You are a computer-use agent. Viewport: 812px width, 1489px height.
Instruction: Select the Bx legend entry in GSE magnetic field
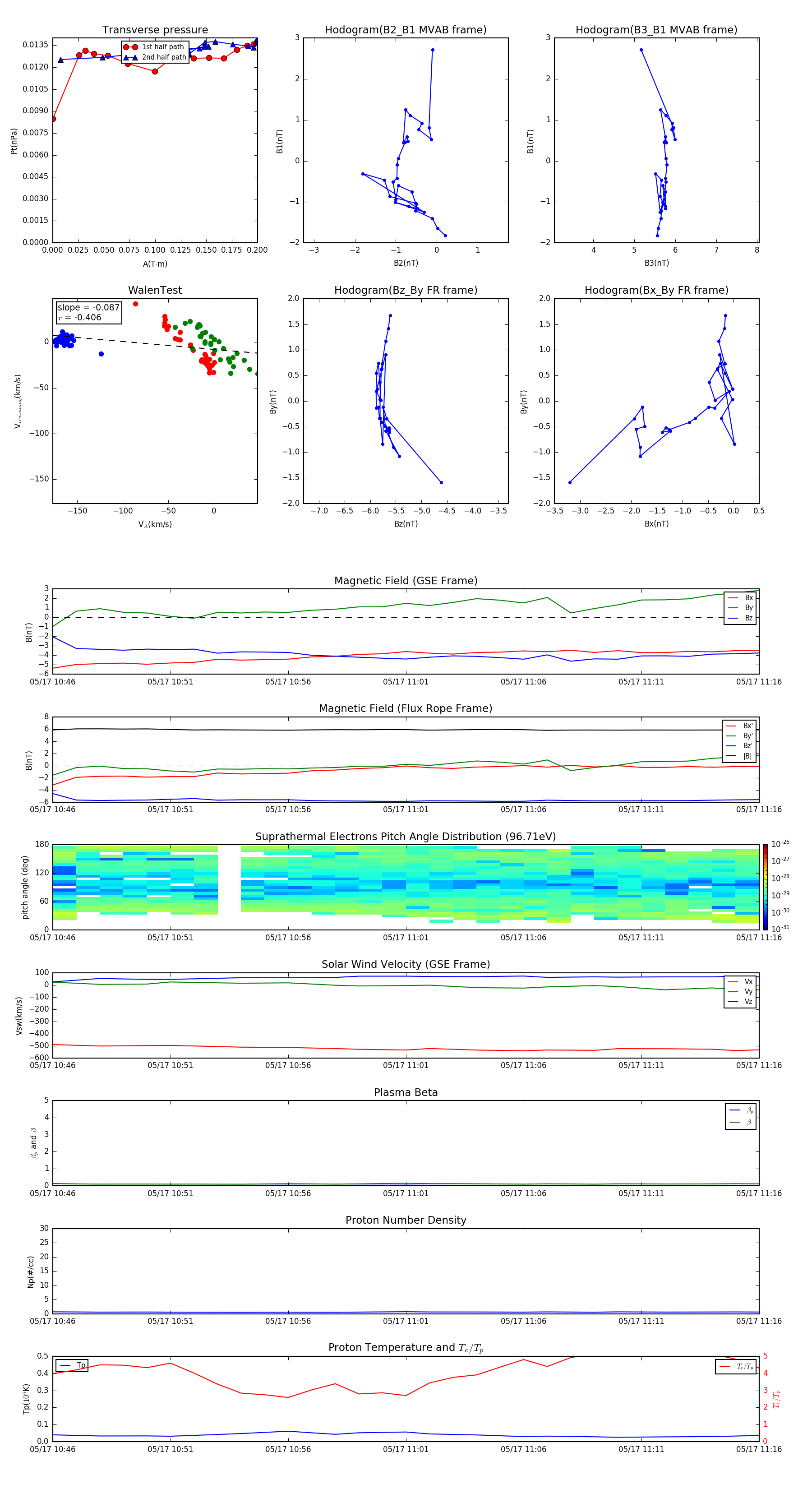click(x=740, y=598)
